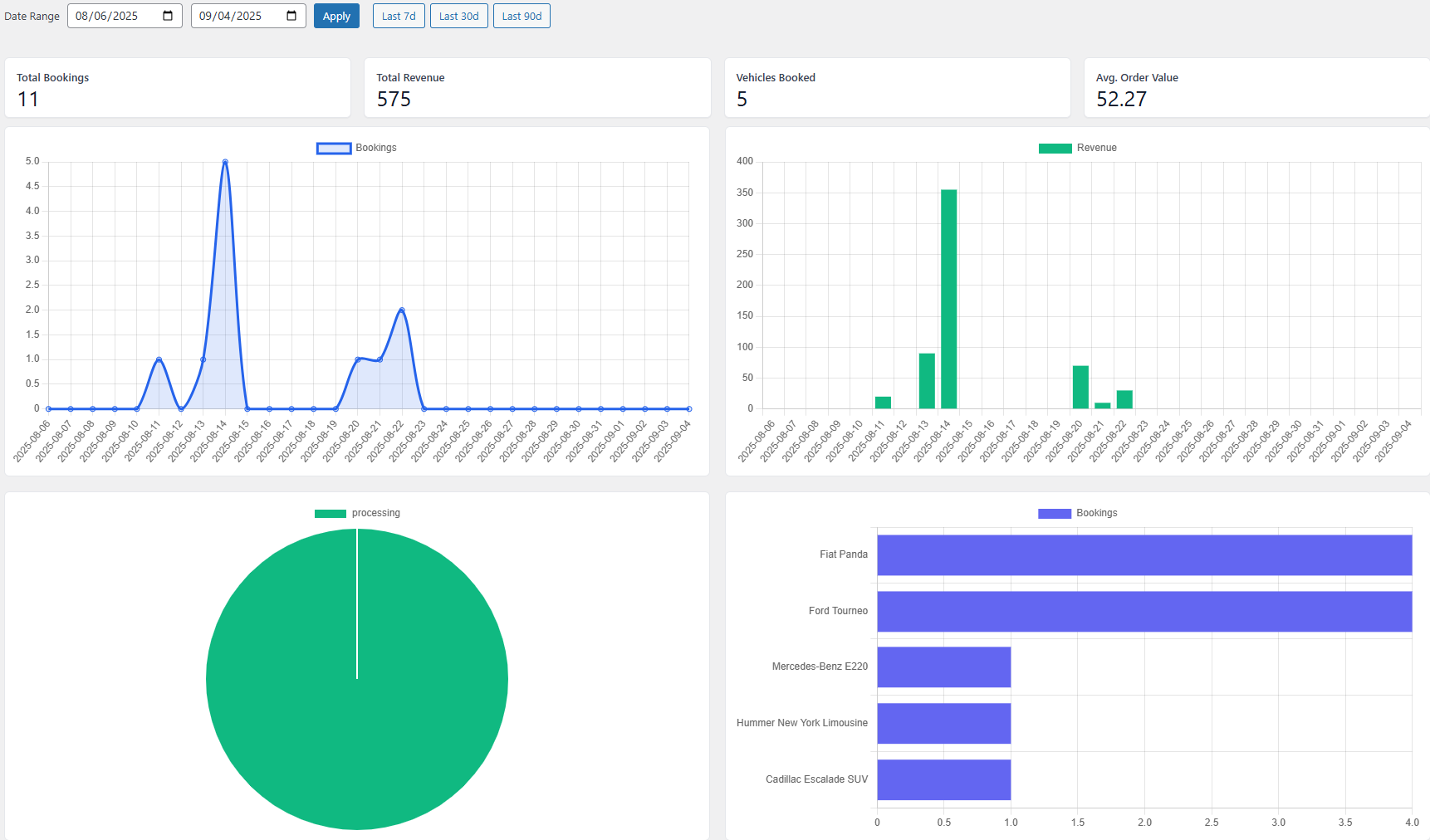
Task: Select the Last 30d quick filter
Action: (x=458, y=16)
